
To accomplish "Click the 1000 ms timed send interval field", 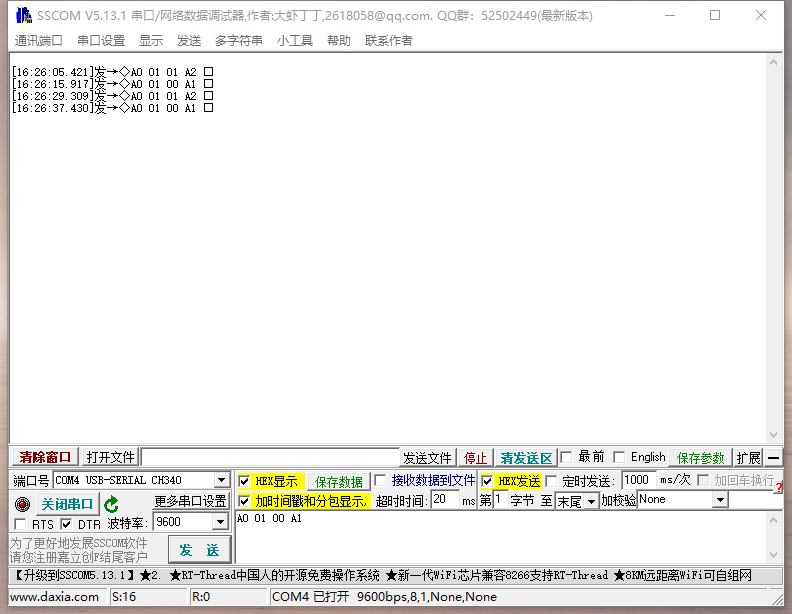I will pyautogui.click(x=639, y=480).
